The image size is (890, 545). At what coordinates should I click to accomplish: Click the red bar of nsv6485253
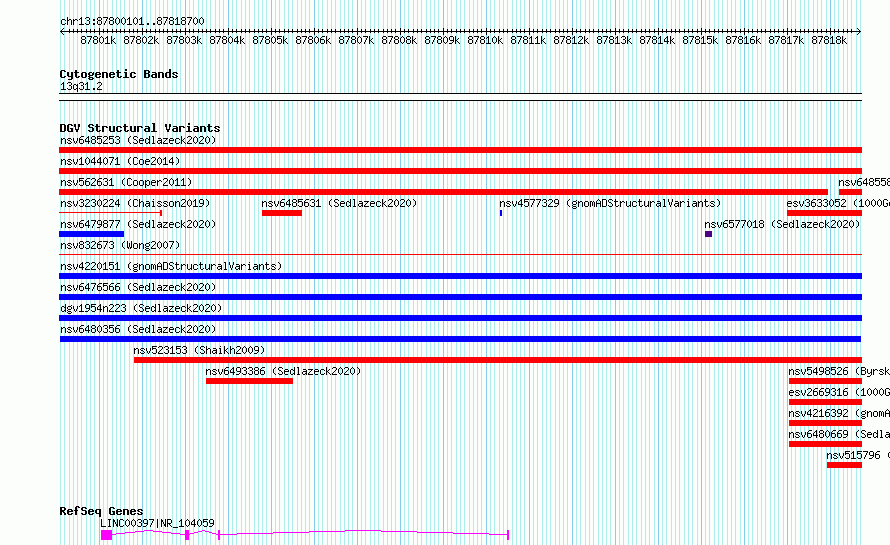tap(460, 150)
